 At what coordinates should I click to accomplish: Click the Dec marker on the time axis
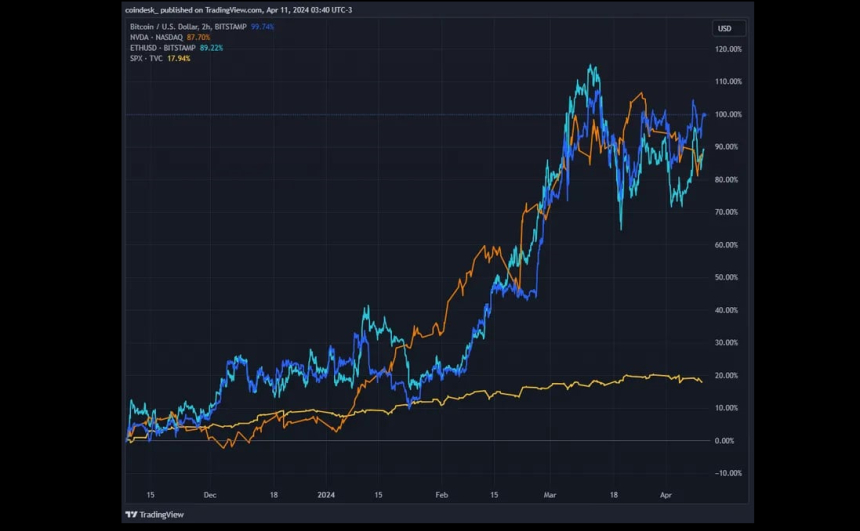(x=211, y=494)
